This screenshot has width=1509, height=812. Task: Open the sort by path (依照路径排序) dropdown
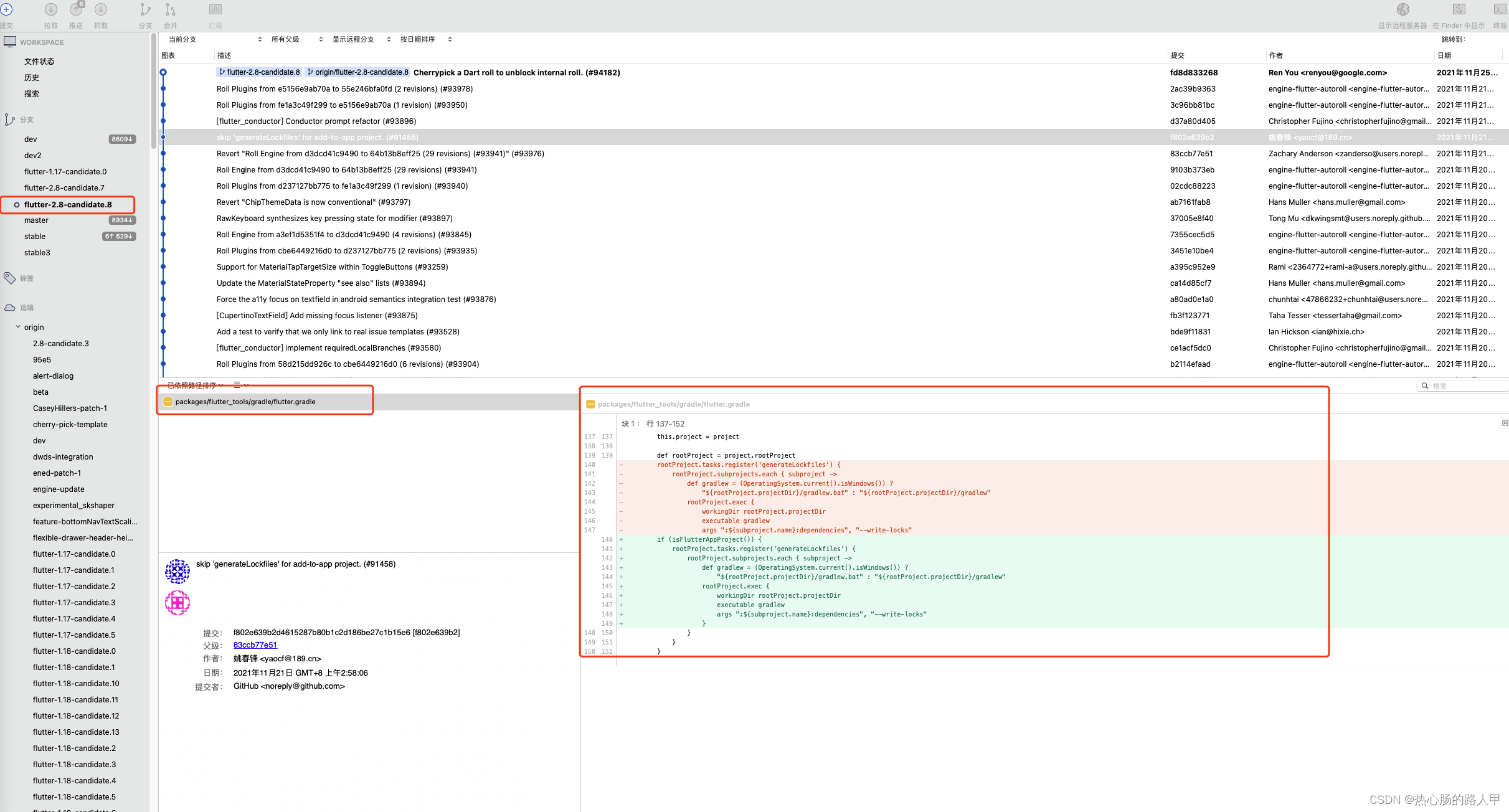click(x=195, y=385)
